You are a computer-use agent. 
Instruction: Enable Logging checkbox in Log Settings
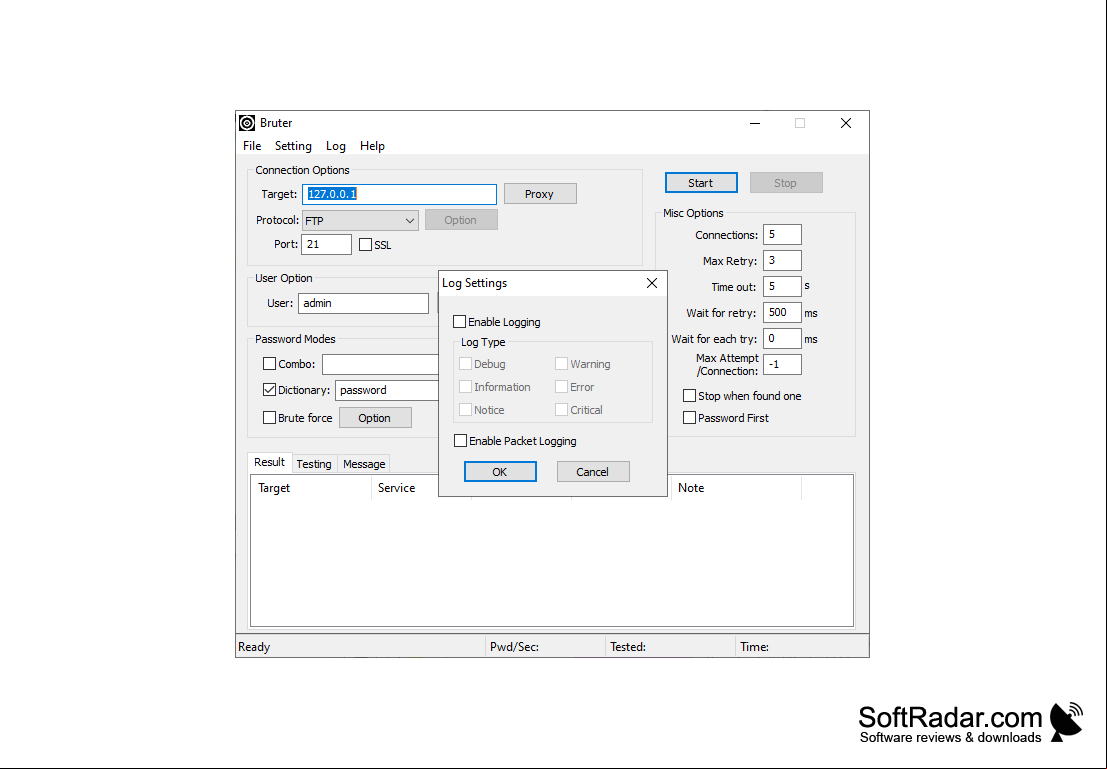click(460, 322)
